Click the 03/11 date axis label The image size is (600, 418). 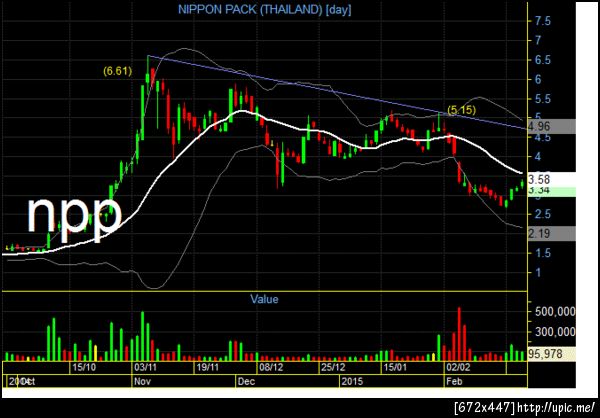(146, 368)
